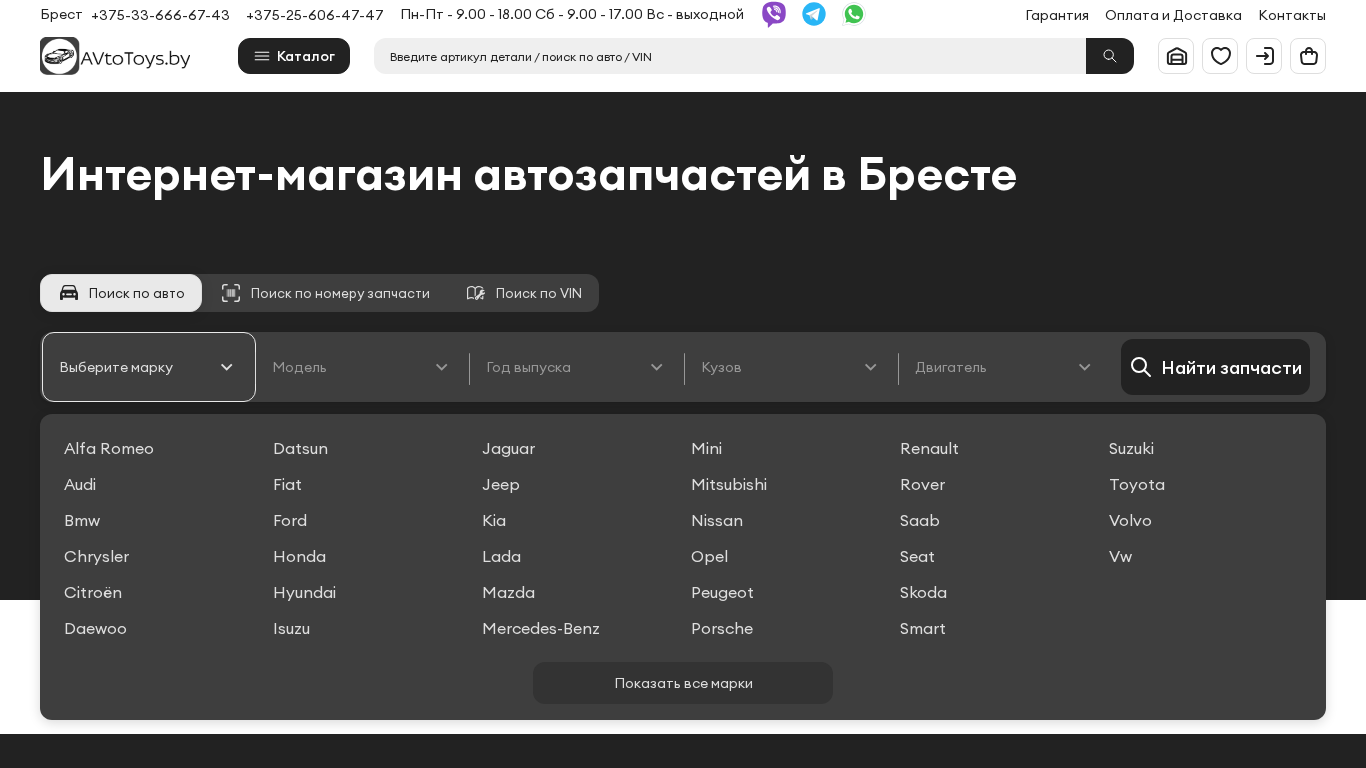Select Mazda from the list
Screen dimensions: 1366x768
point(508,592)
